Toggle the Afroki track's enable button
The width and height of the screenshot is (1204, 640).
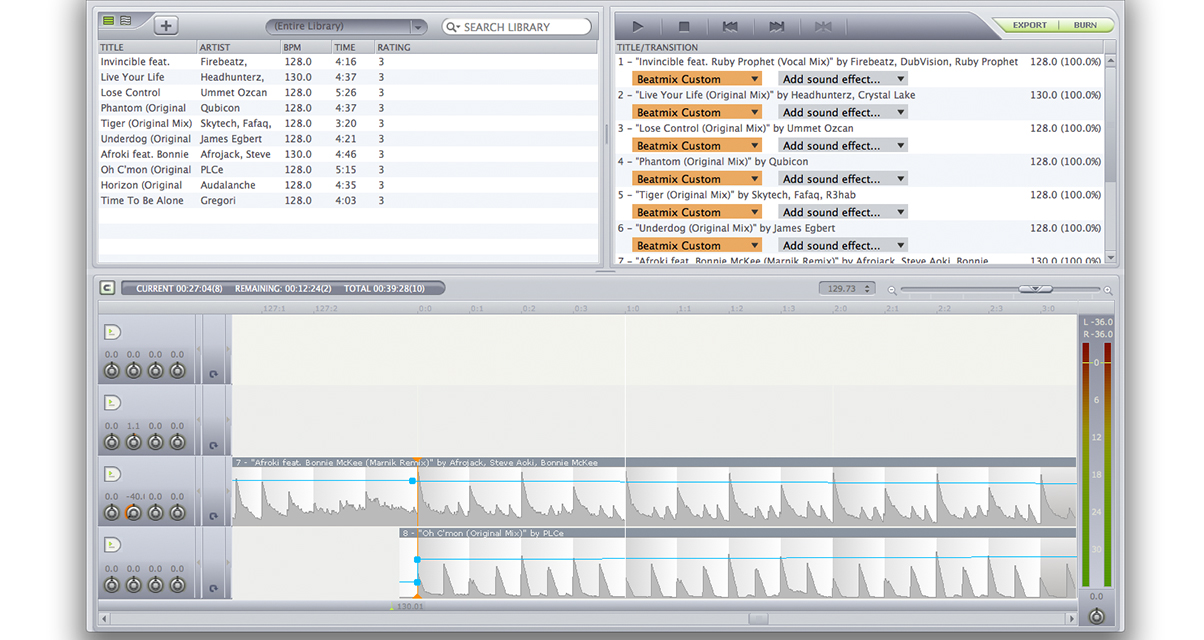(x=112, y=473)
